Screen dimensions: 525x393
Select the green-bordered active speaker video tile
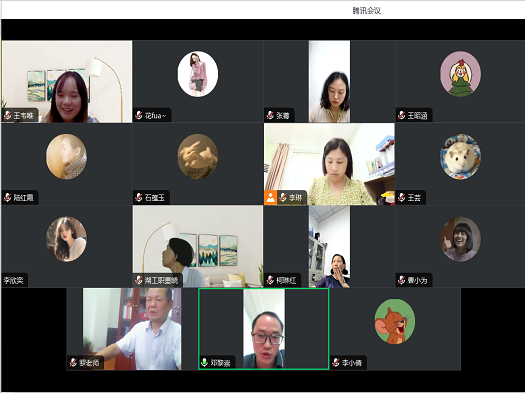[x=264, y=329]
